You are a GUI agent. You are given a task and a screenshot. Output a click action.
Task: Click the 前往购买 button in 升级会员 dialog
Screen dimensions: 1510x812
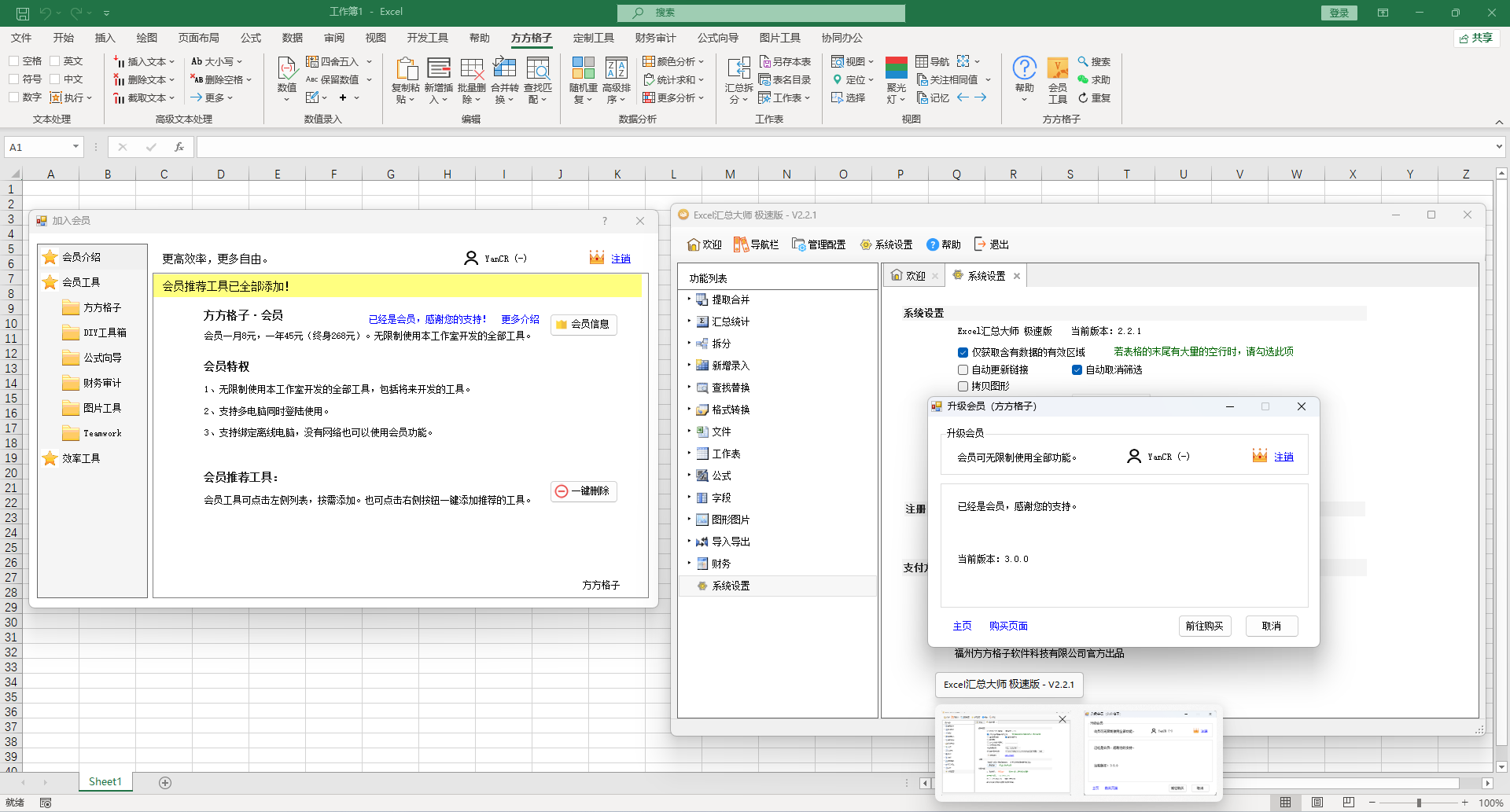pyautogui.click(x=1205, y=626)
